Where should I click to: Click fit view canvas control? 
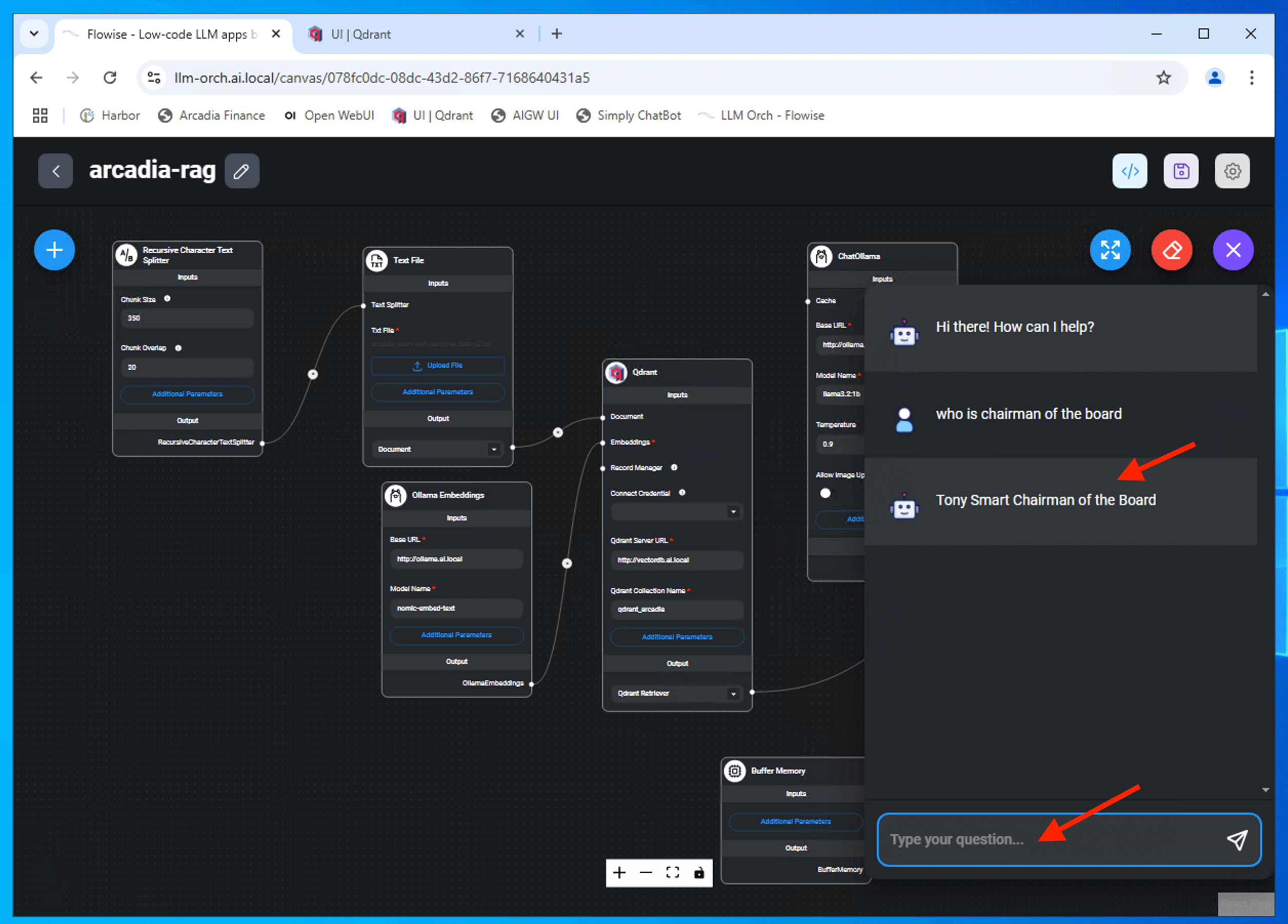672,872
